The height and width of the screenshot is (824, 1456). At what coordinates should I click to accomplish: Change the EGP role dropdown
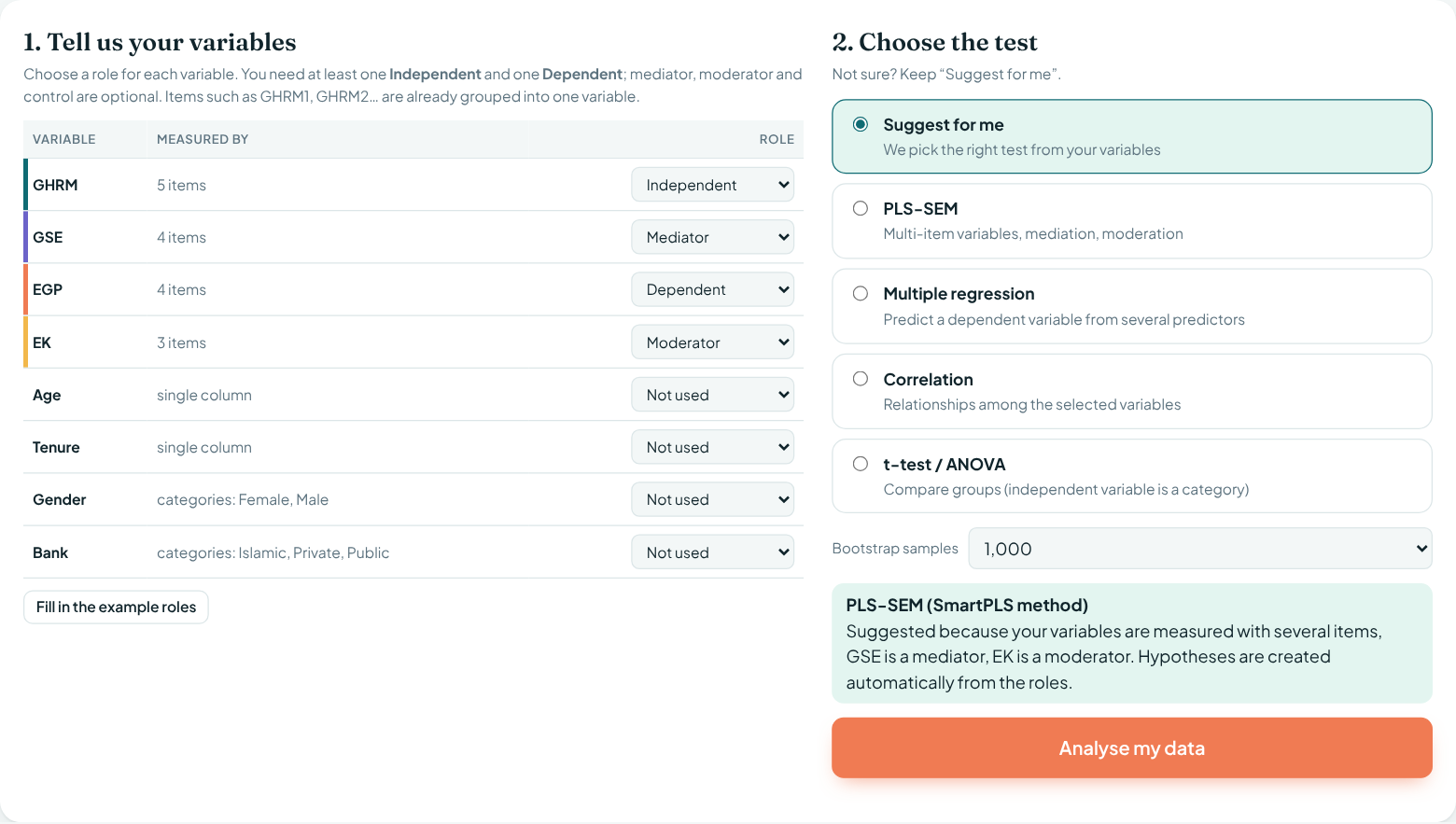pos(713,289)
